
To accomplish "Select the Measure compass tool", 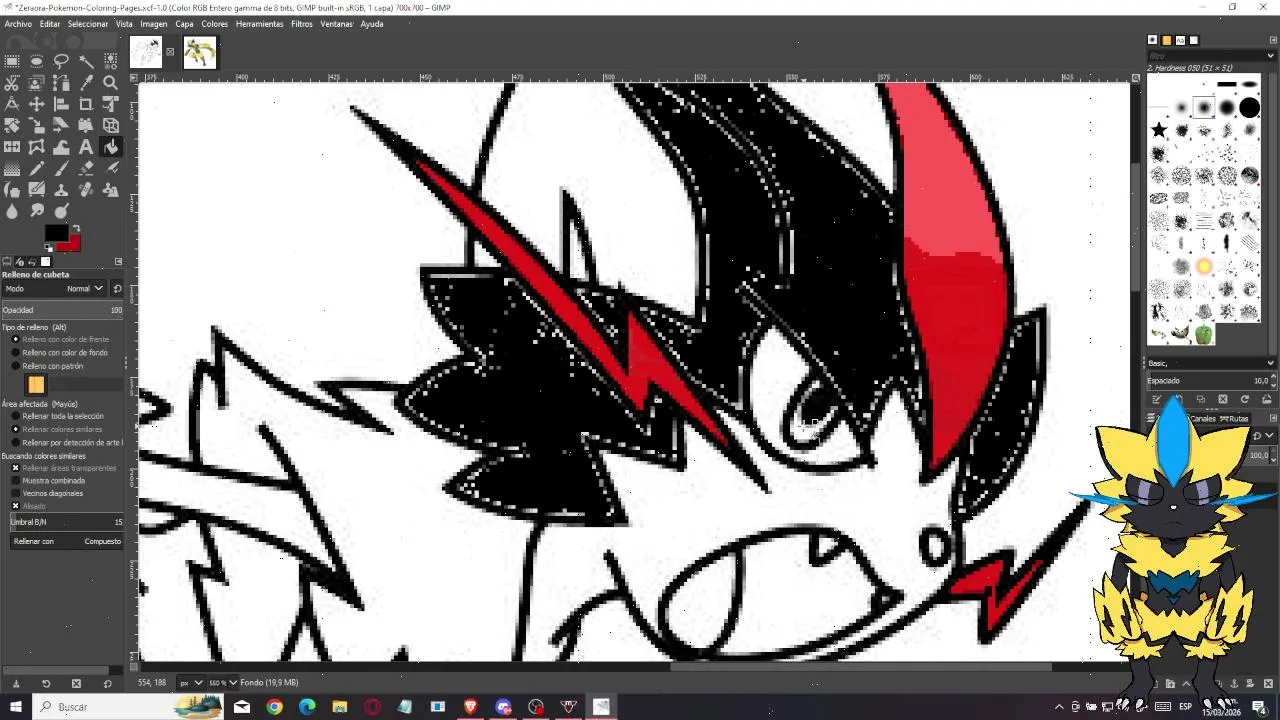I will 12,104.
